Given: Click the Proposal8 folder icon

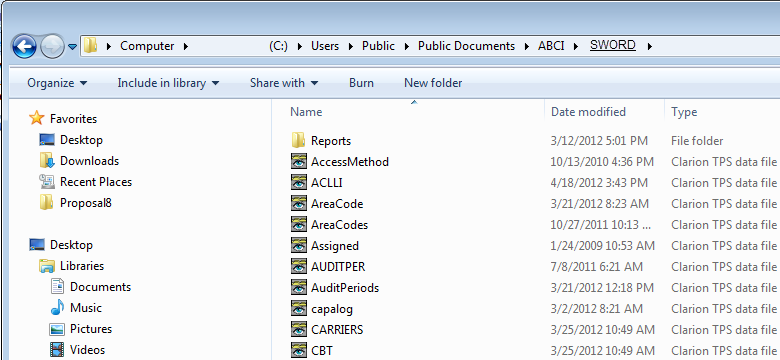Looking at the screenshot, I should tap(46, 202).
